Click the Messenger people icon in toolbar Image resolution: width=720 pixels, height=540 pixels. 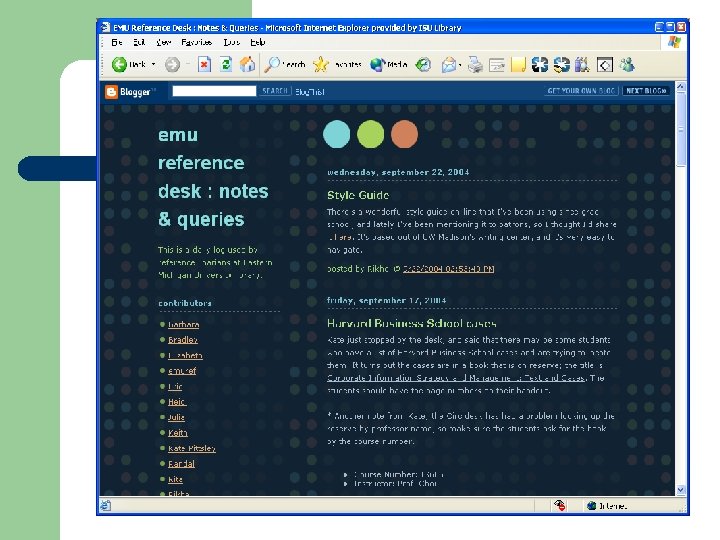point(627,65)
